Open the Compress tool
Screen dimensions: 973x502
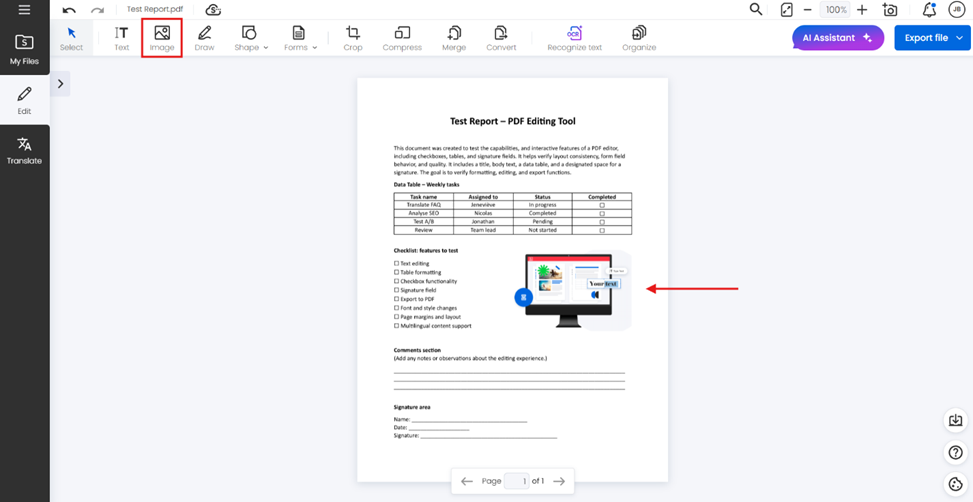[402, 38]
